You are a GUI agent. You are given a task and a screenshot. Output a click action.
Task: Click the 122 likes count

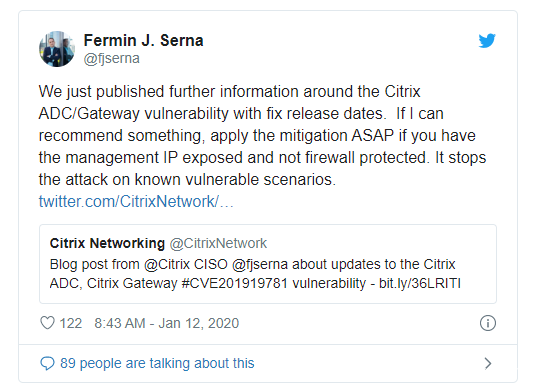71,323
